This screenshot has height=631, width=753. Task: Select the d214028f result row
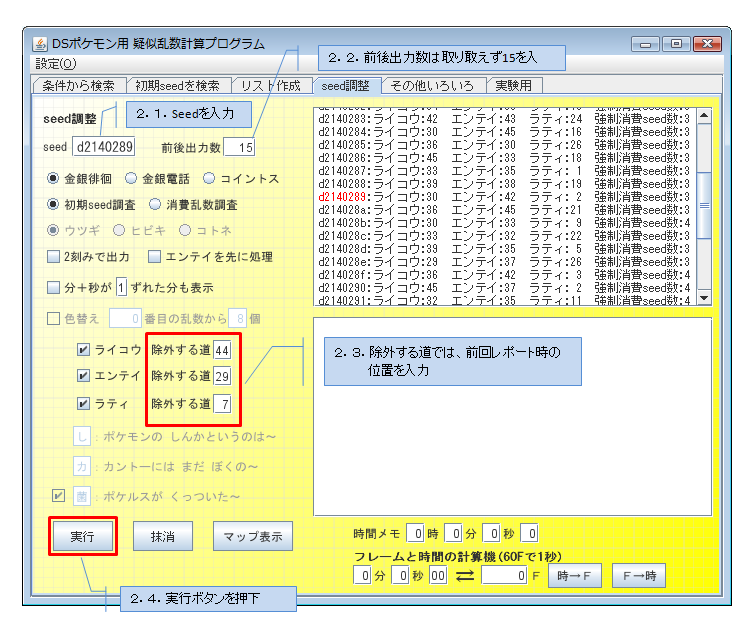pyautogui.click(x=504, y=275)
